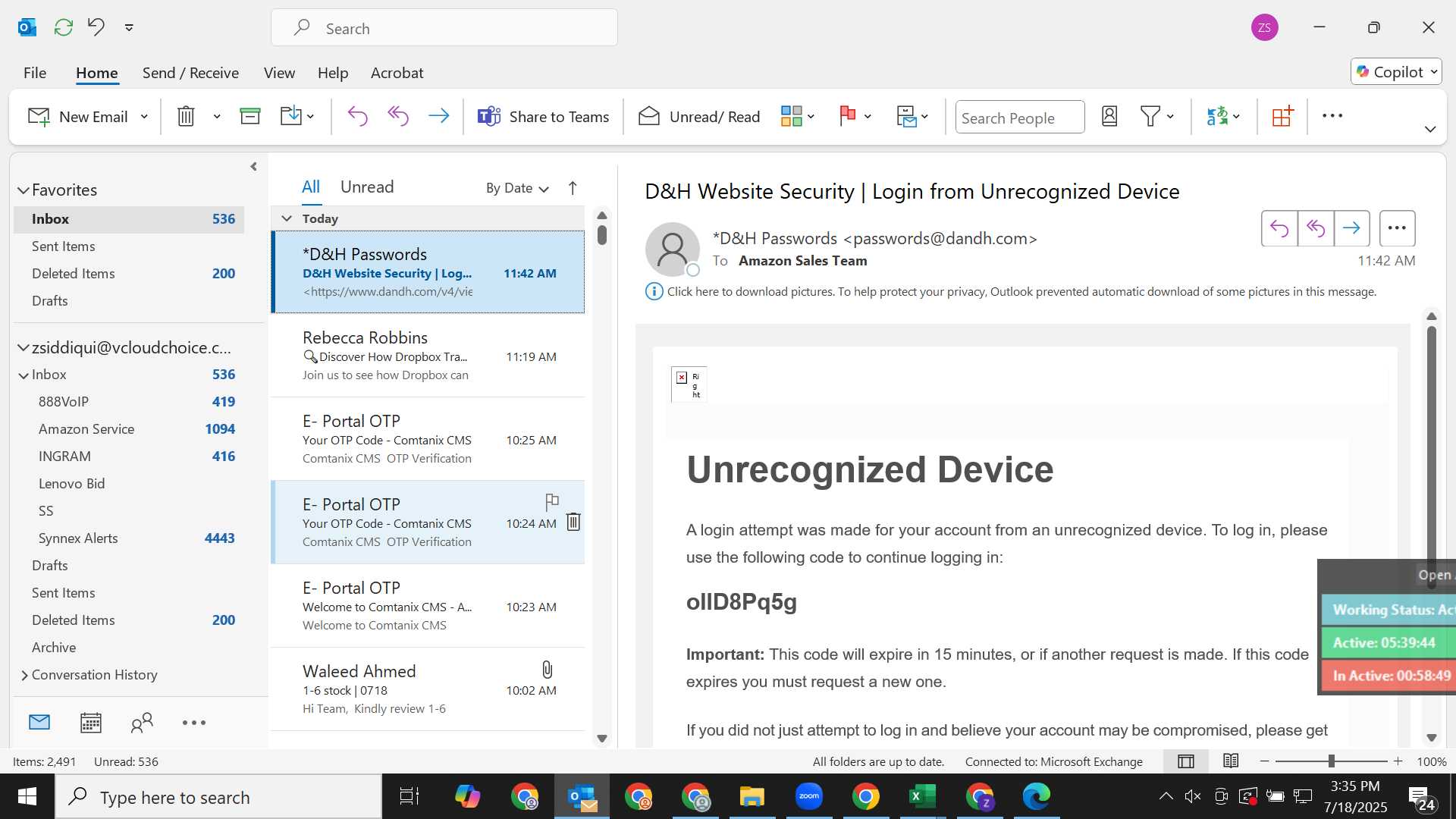The width and height of the screenshot is (1456, 819).
Task: Open People view in navigation bar
Action: coord(142,723)
